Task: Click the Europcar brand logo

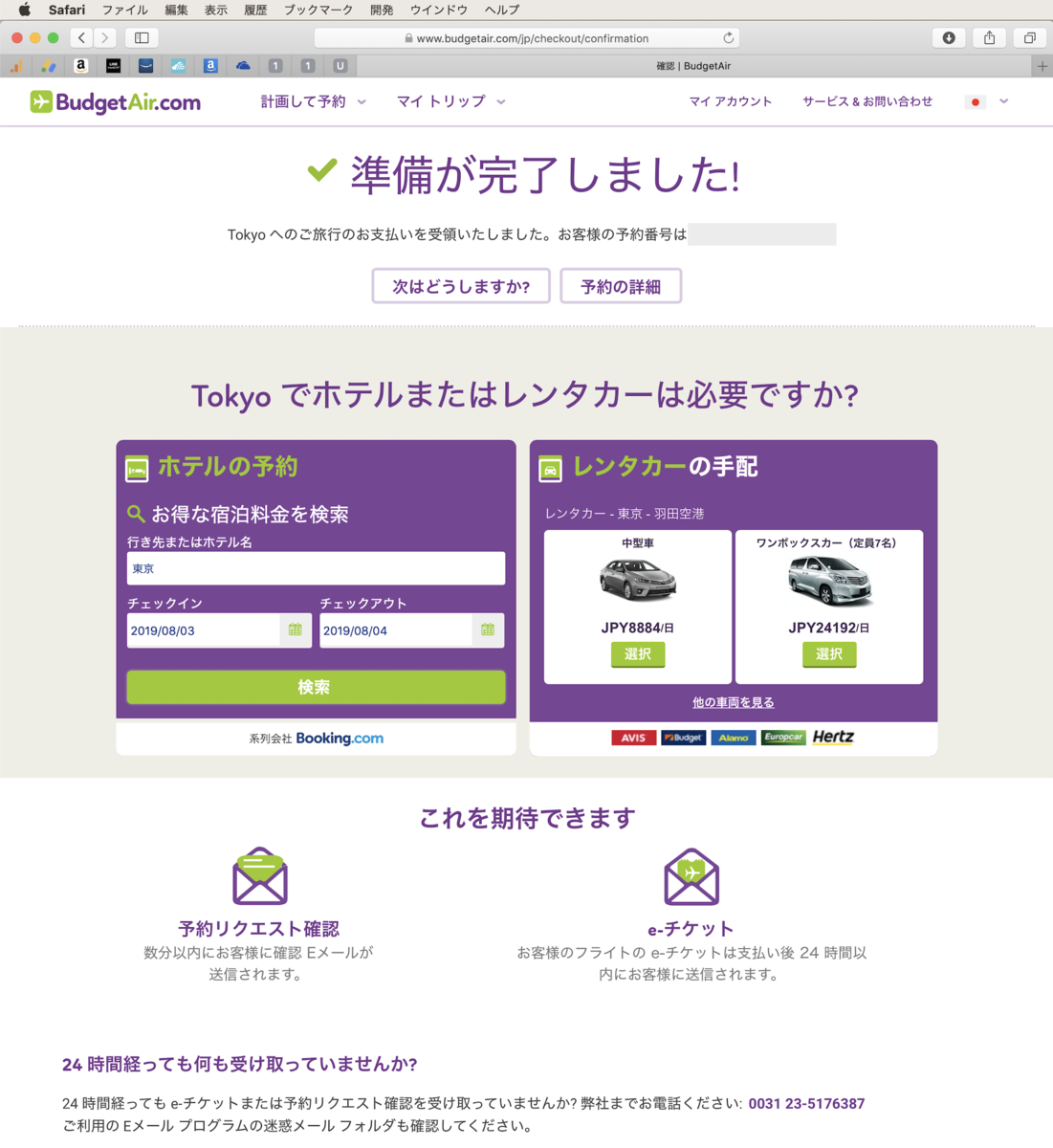Action: pos(783,737)
